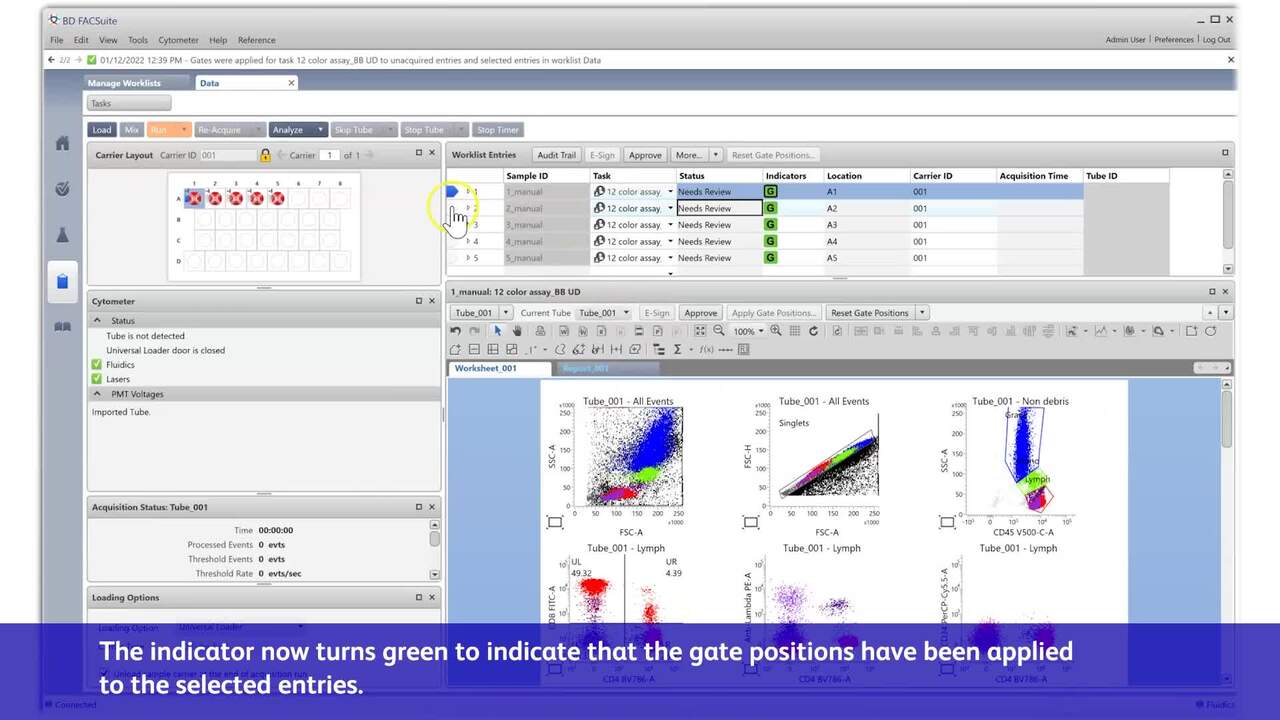Click the carrier lock icon
The image size is (1280, 720).
[x=265, y=155]
